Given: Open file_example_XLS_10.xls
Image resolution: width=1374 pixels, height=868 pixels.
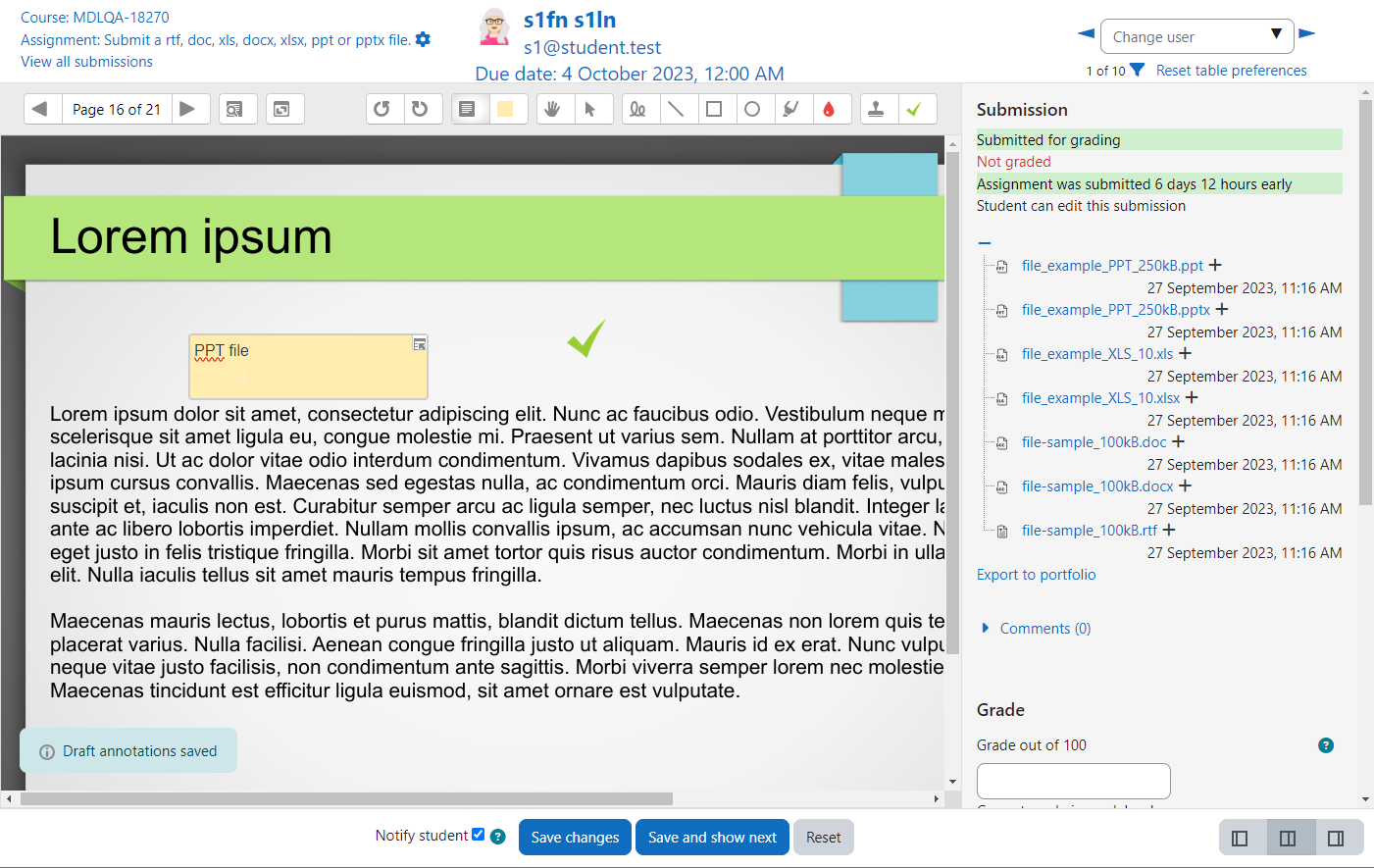Looking at the screenshot, I should click(1097, 354).
